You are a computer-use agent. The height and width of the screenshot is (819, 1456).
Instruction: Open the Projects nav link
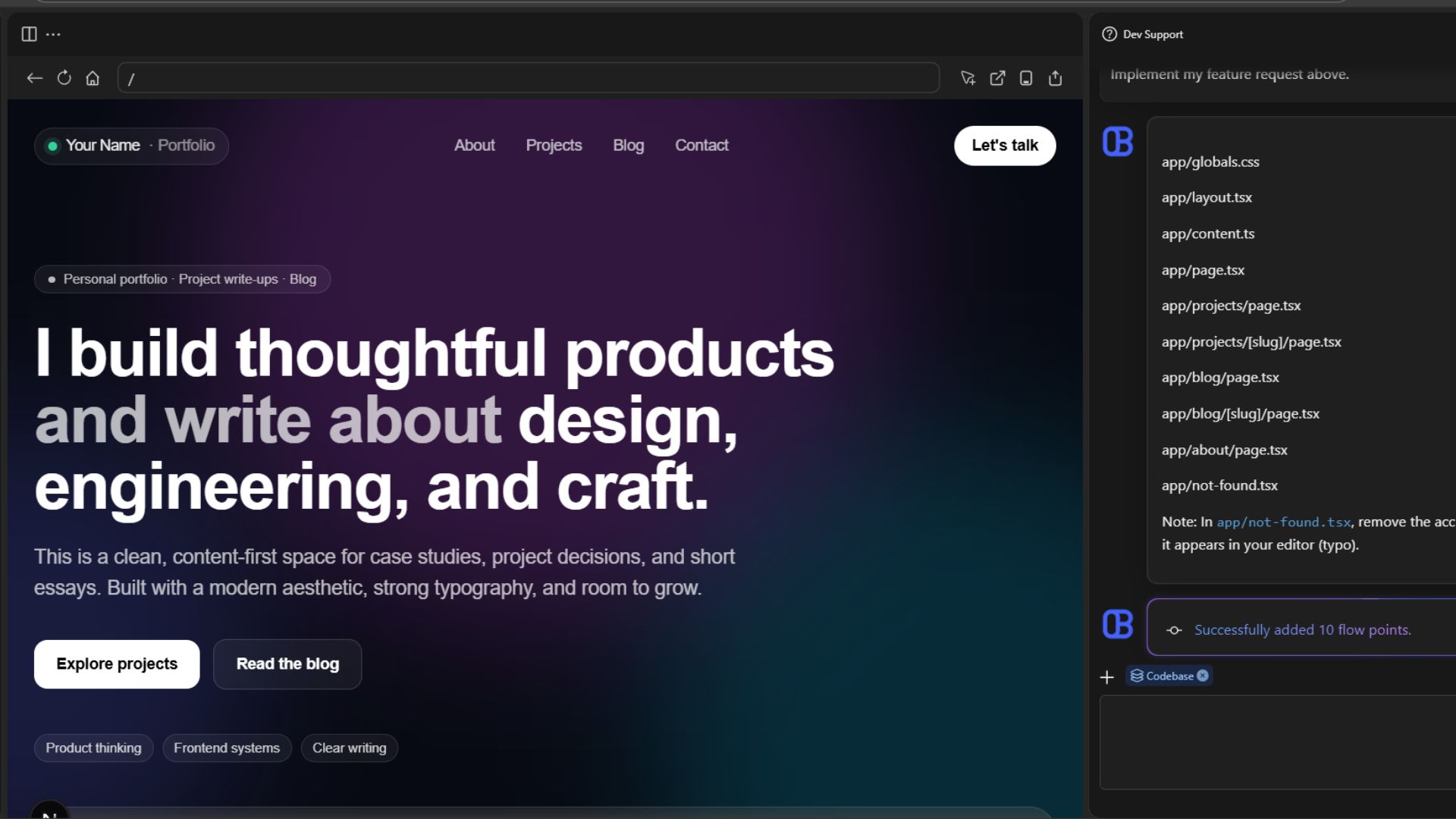click(554, 146)
